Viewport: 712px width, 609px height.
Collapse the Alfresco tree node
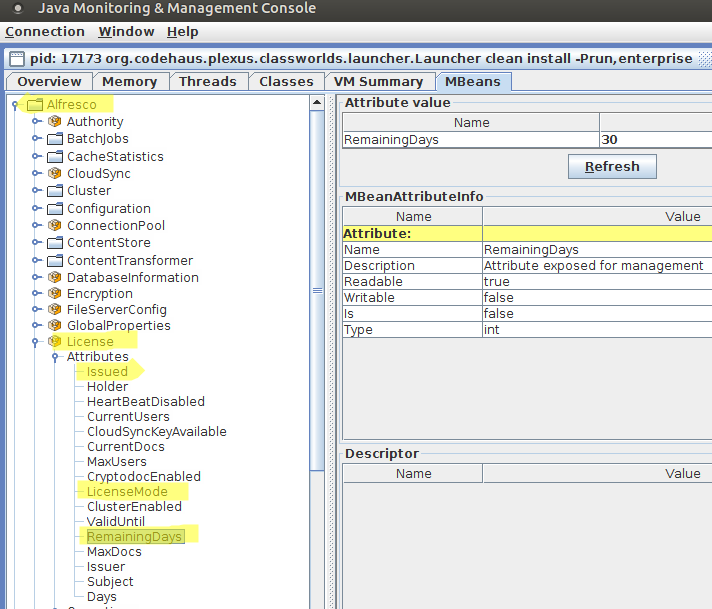coord(15,105)
